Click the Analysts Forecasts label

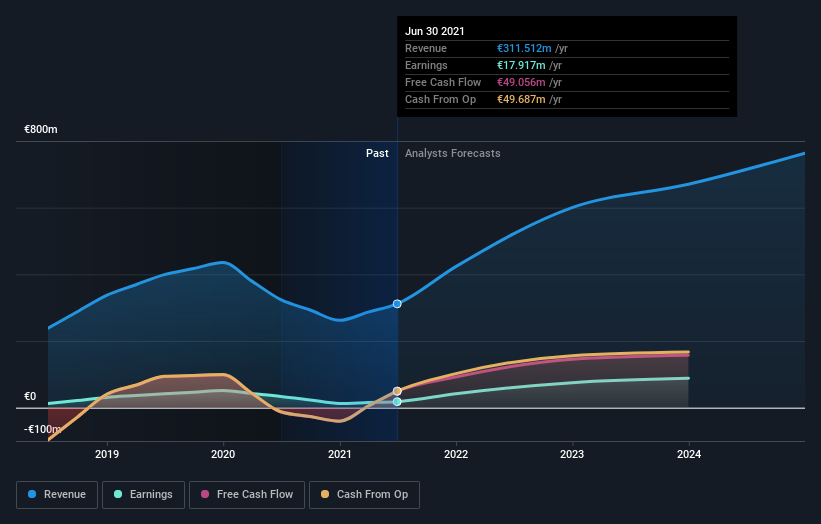coord(452,153)
